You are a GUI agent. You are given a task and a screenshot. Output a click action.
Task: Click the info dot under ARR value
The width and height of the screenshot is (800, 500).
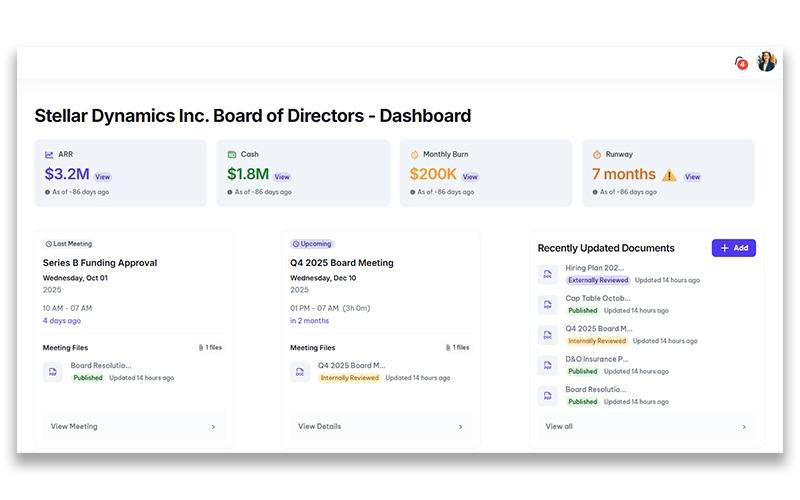pos(47,192)
